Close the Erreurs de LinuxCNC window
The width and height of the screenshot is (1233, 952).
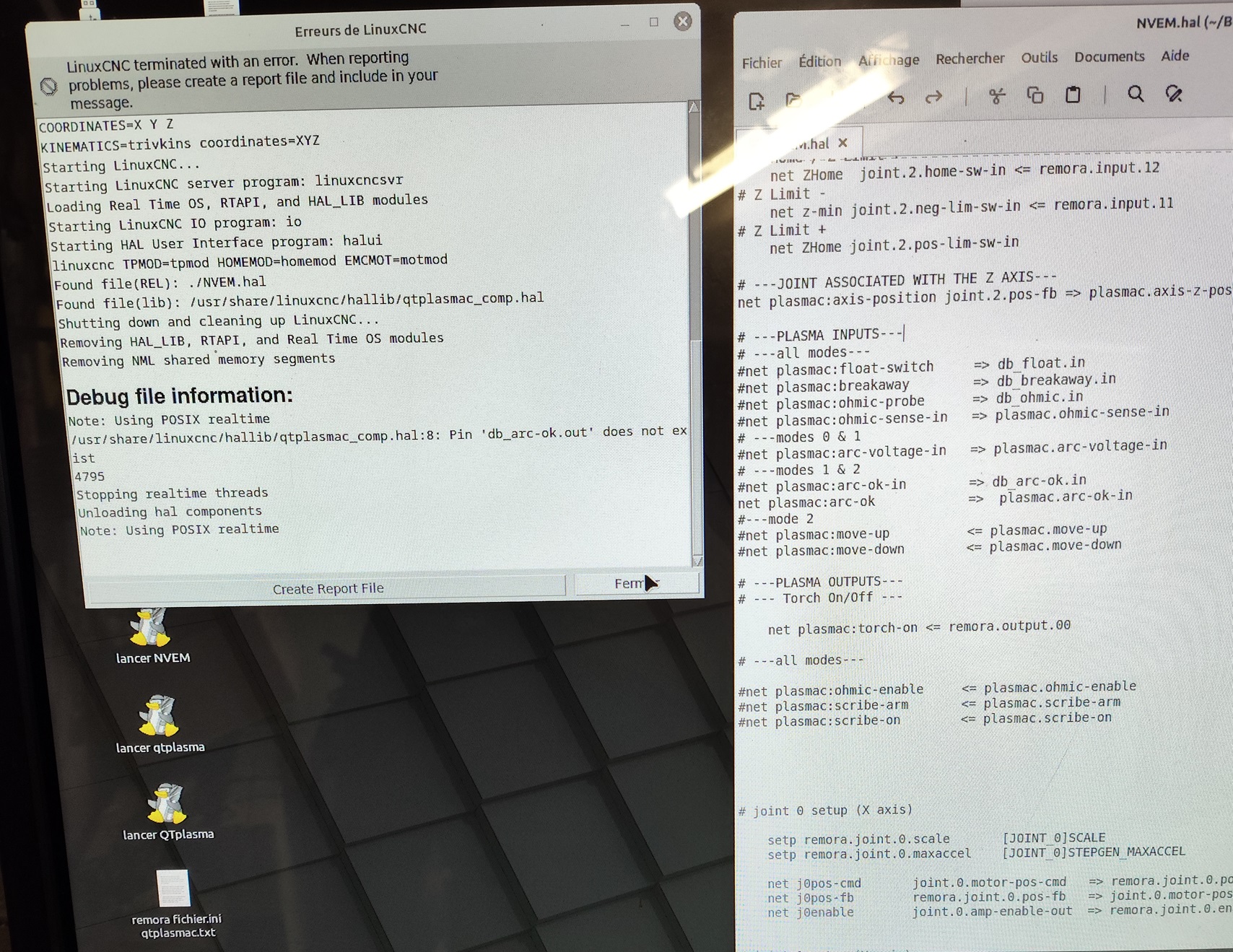[682, 21]
